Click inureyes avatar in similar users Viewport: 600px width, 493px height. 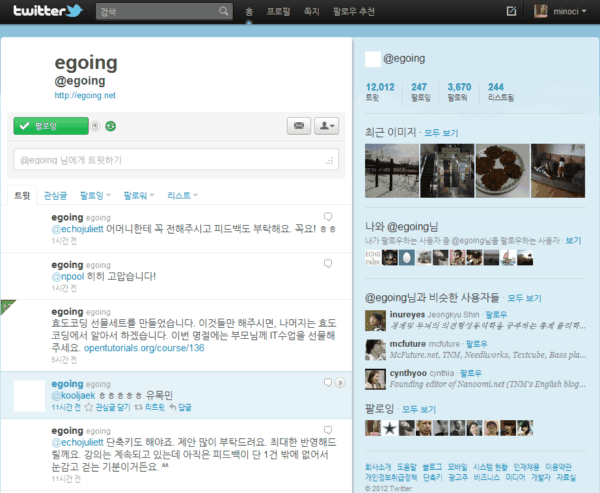click(x=375, y=320)
